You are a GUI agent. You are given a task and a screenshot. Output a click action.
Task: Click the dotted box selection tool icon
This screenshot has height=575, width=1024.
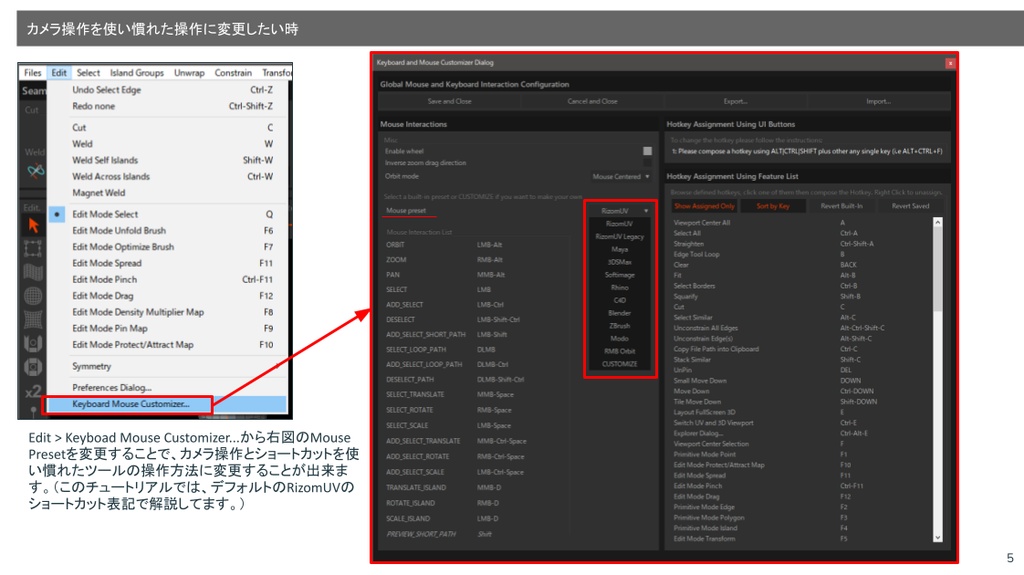pos(33,249)
